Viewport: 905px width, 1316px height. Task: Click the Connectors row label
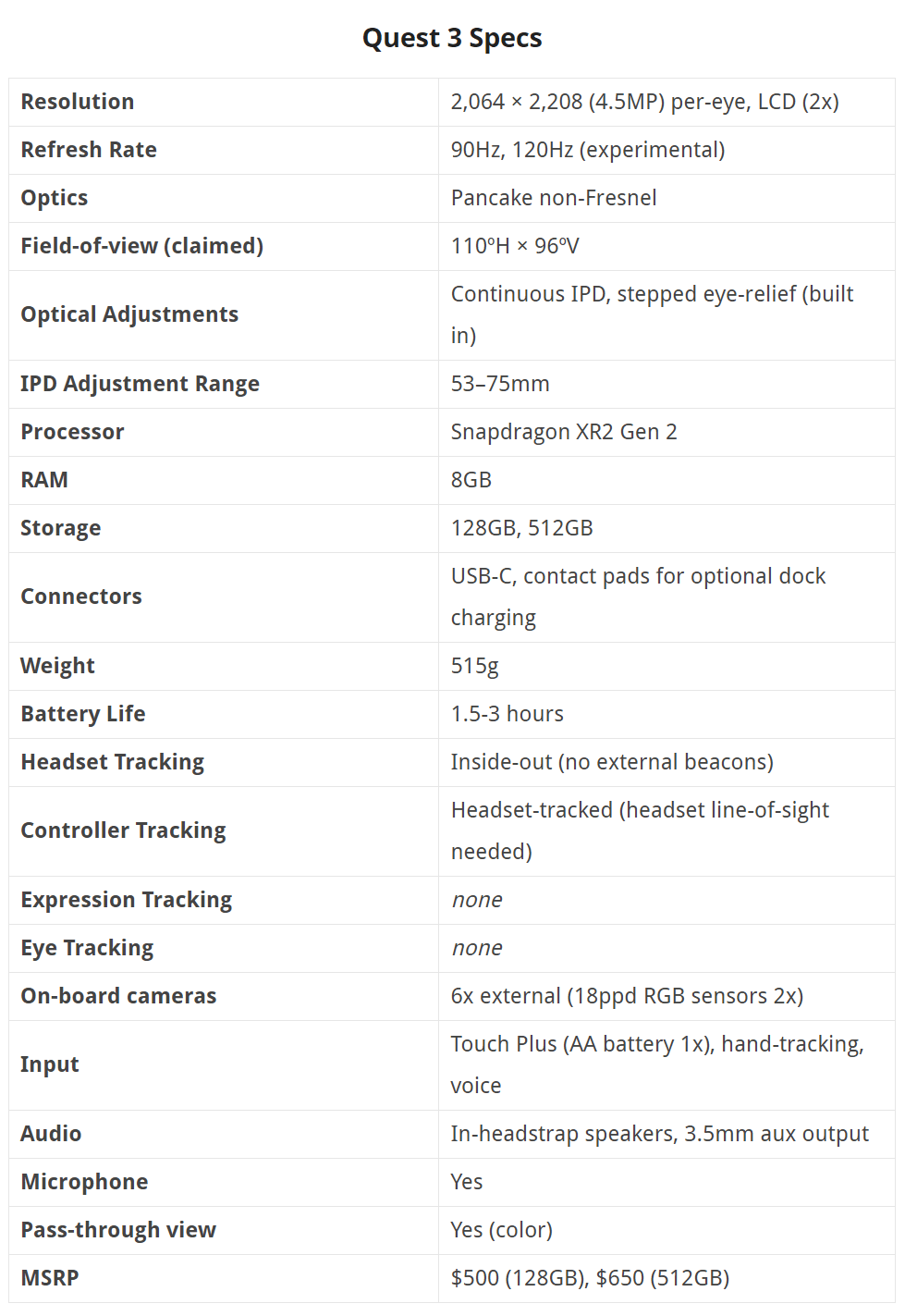coord(81,597)
